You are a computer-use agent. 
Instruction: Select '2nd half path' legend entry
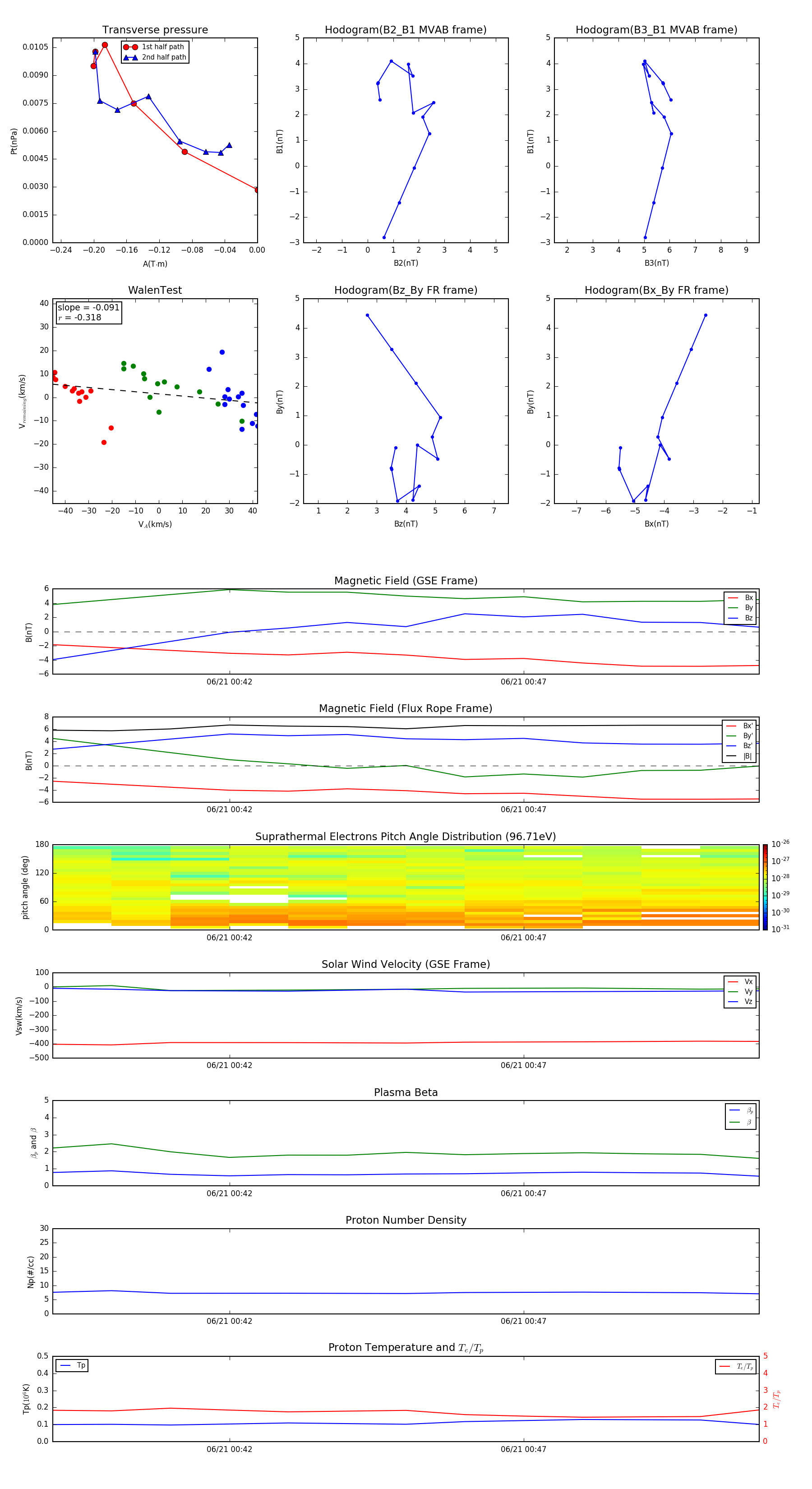coord(155,57)
